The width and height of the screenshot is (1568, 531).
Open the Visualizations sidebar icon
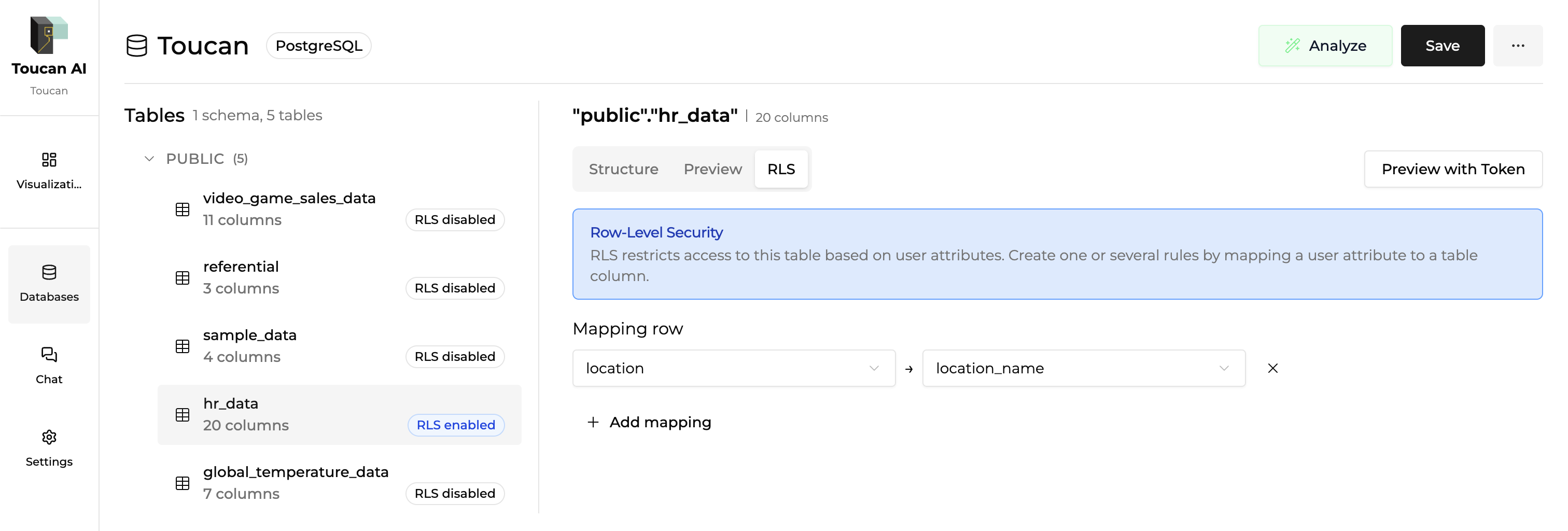coord(49,171)
